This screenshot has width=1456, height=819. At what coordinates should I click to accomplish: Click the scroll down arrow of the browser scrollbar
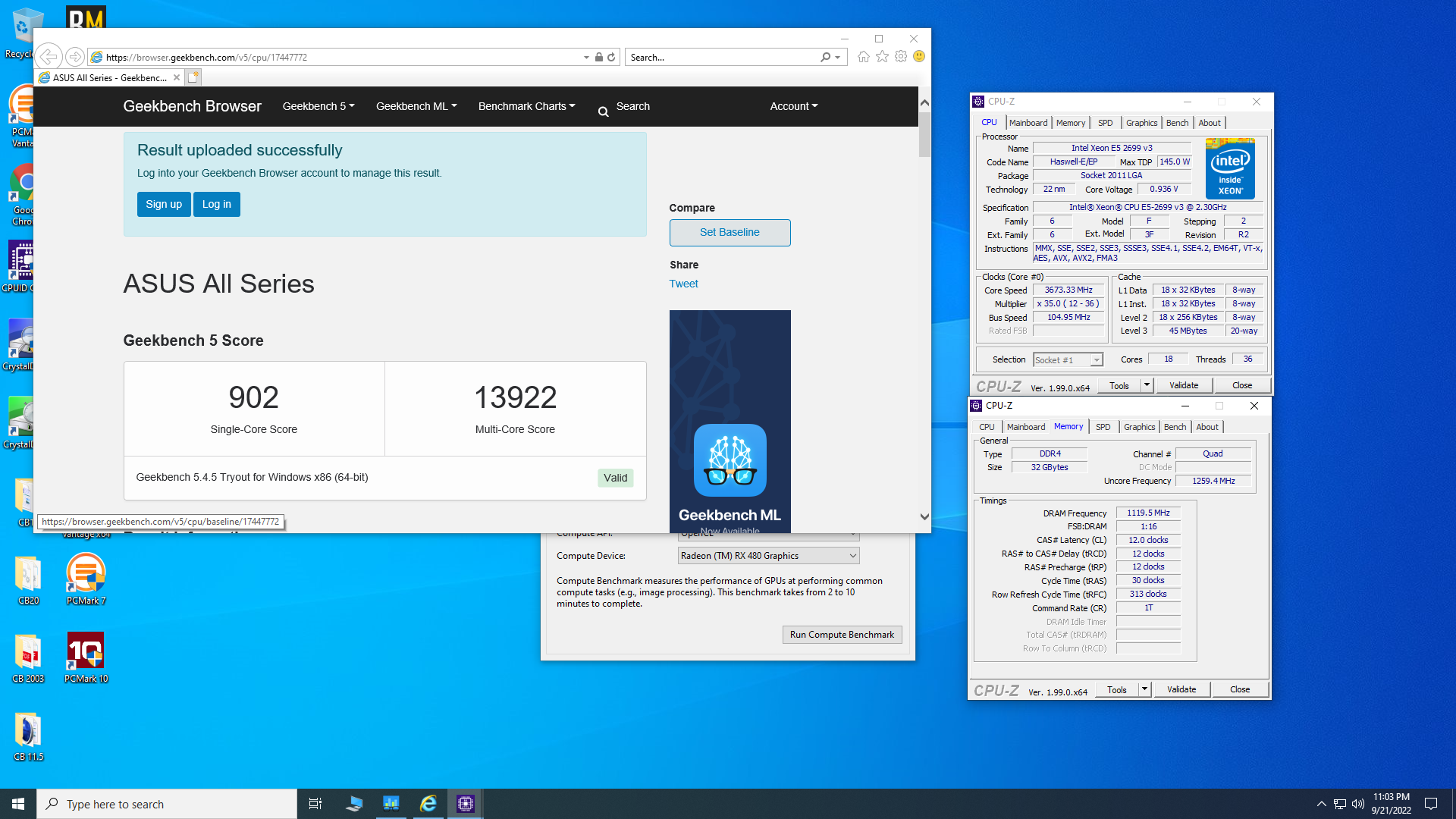(x=924, y=516)
